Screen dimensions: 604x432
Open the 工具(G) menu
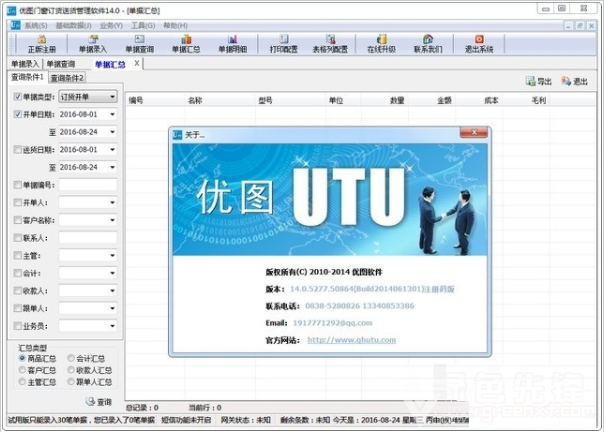[x=143, y=25]
